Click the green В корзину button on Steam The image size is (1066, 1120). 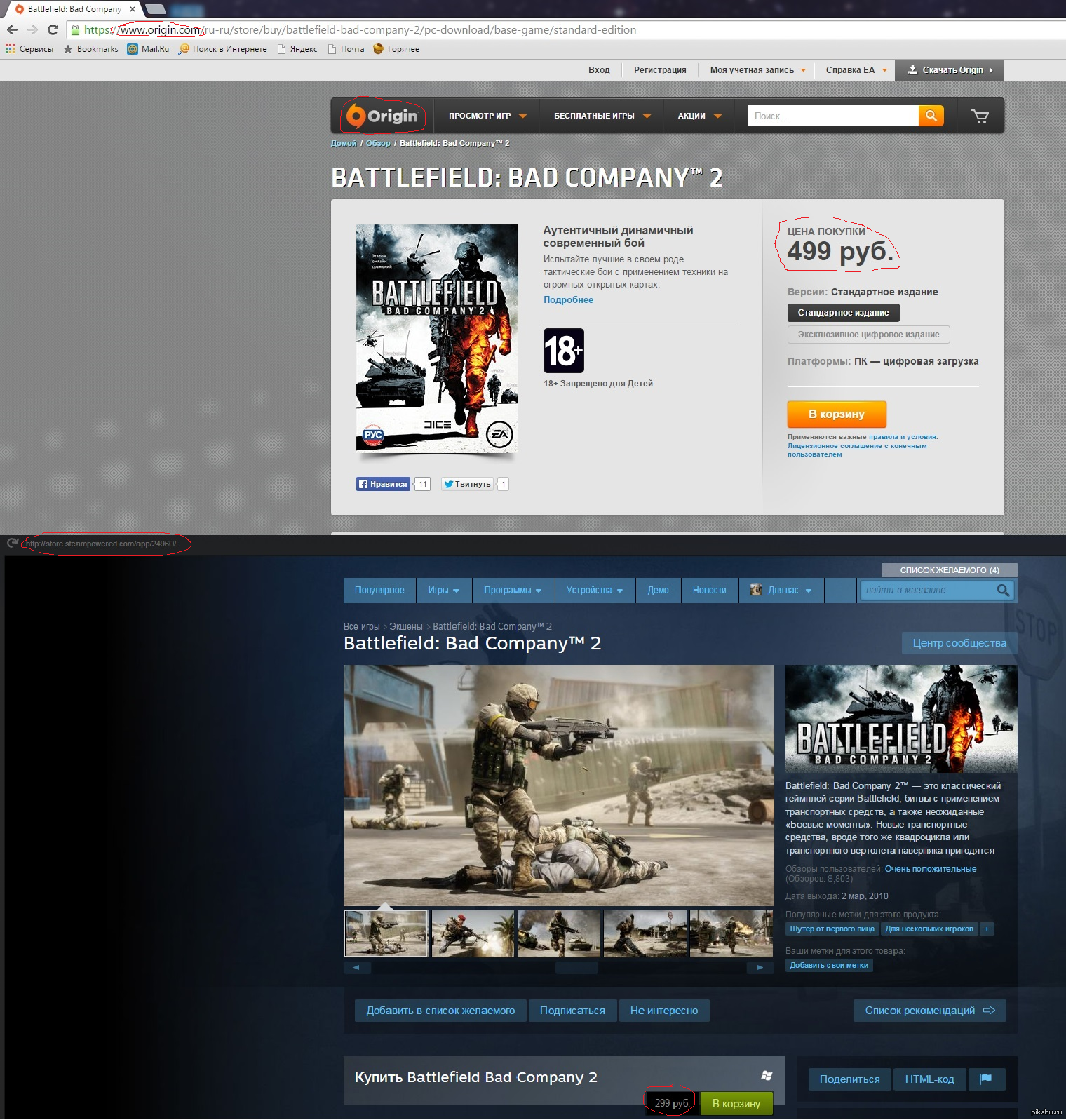pyautogui.click(x=736, y=1103)
